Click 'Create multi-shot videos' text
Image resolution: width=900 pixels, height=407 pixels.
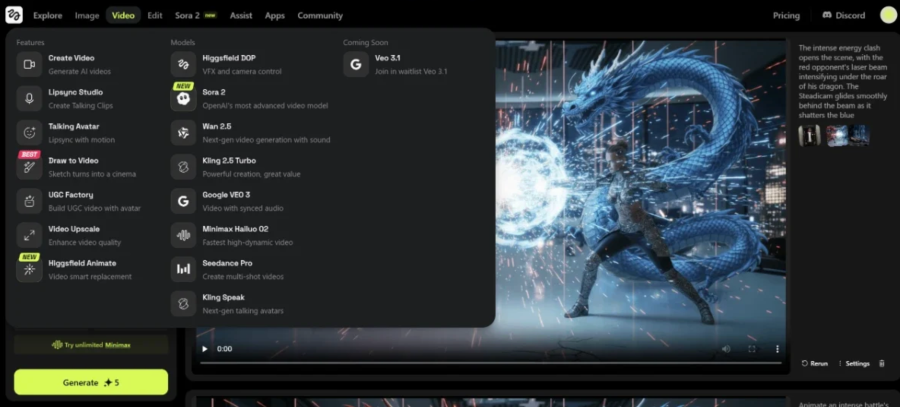pos(243,277)
